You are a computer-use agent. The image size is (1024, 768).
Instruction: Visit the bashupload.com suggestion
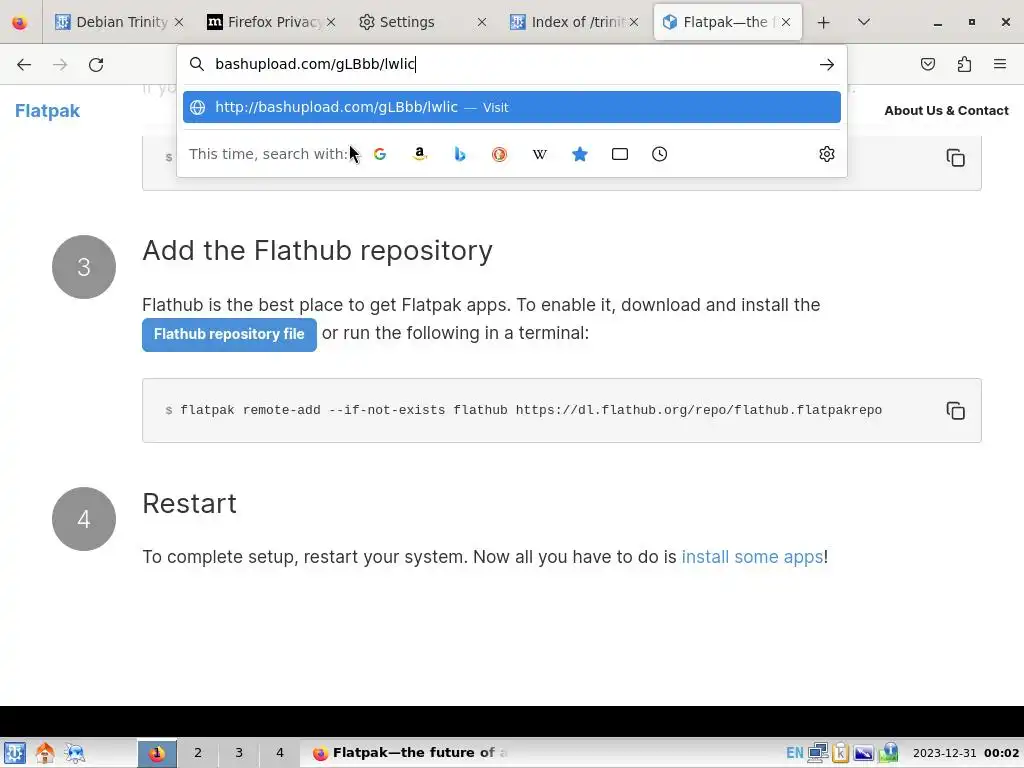[511, 107]
